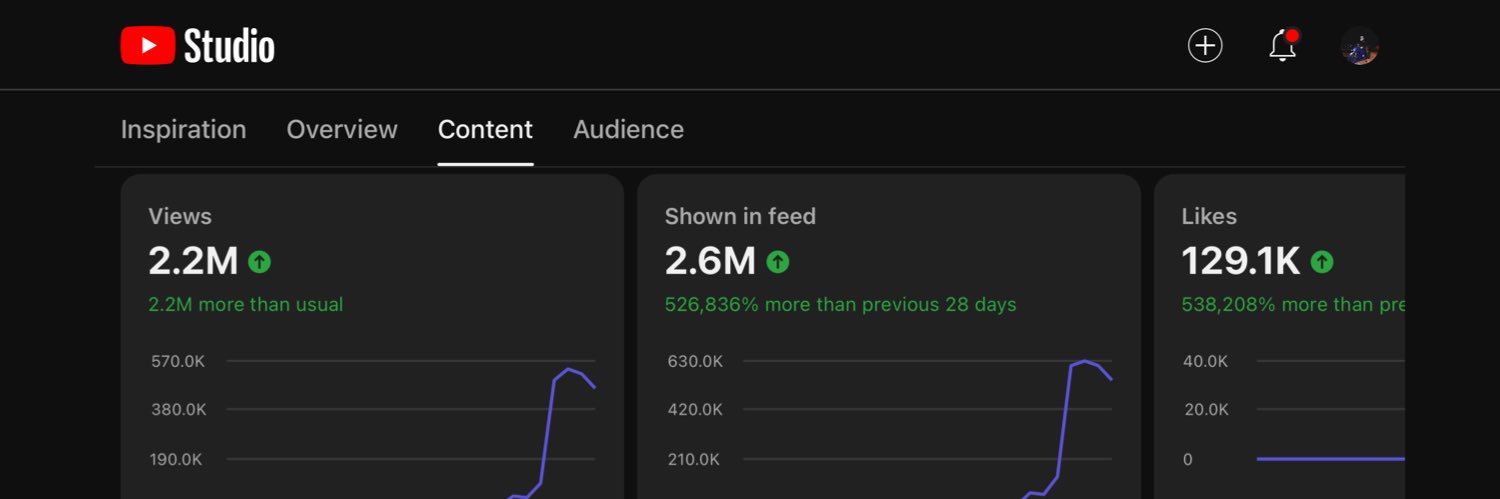Image resolution: width=1500 pixels, height=499 pixels.
Task: Click the YouTube Studio logo
Action: (x=197, y=46)
